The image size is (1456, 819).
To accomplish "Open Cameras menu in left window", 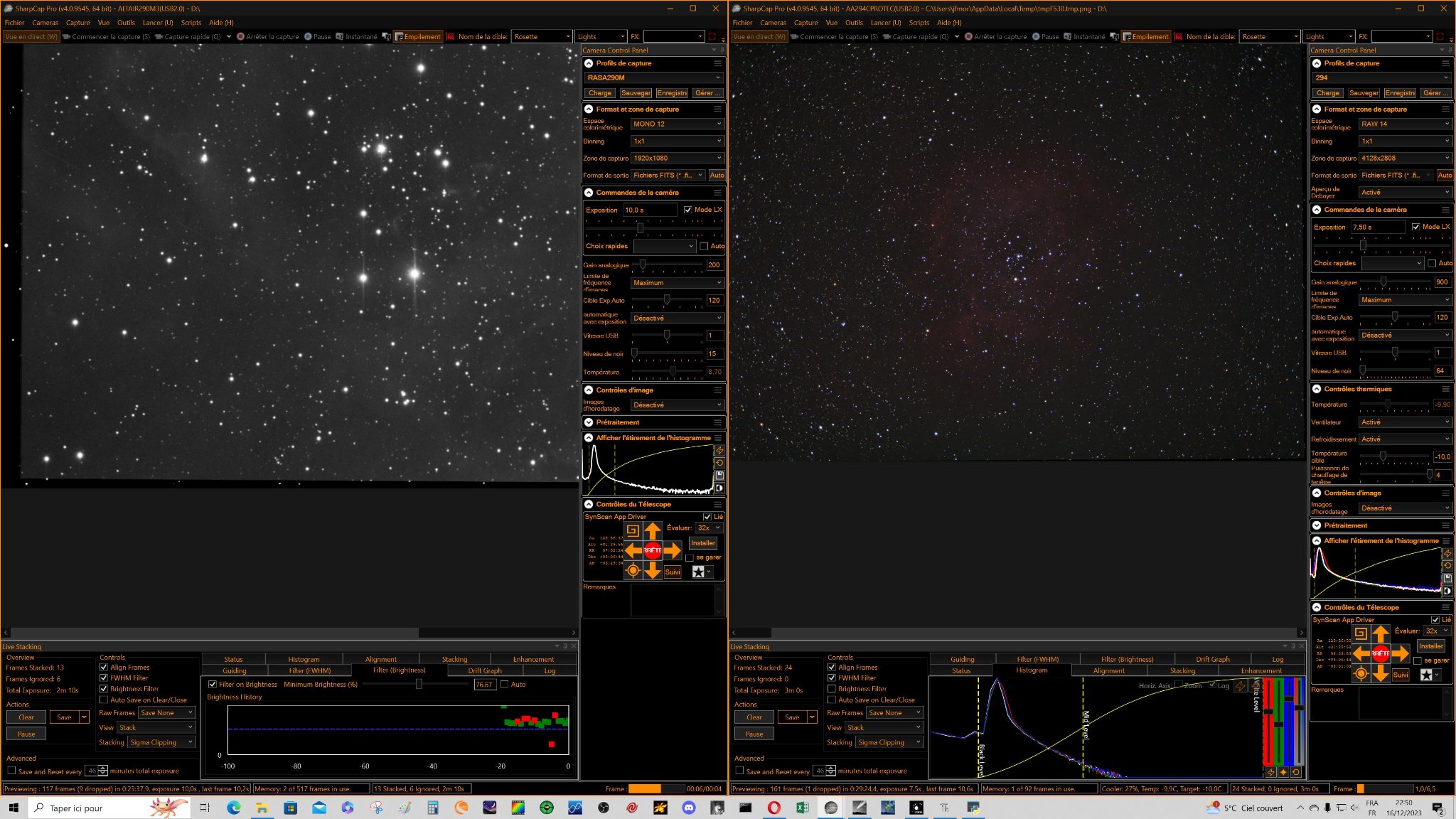I will coord(45,23).
